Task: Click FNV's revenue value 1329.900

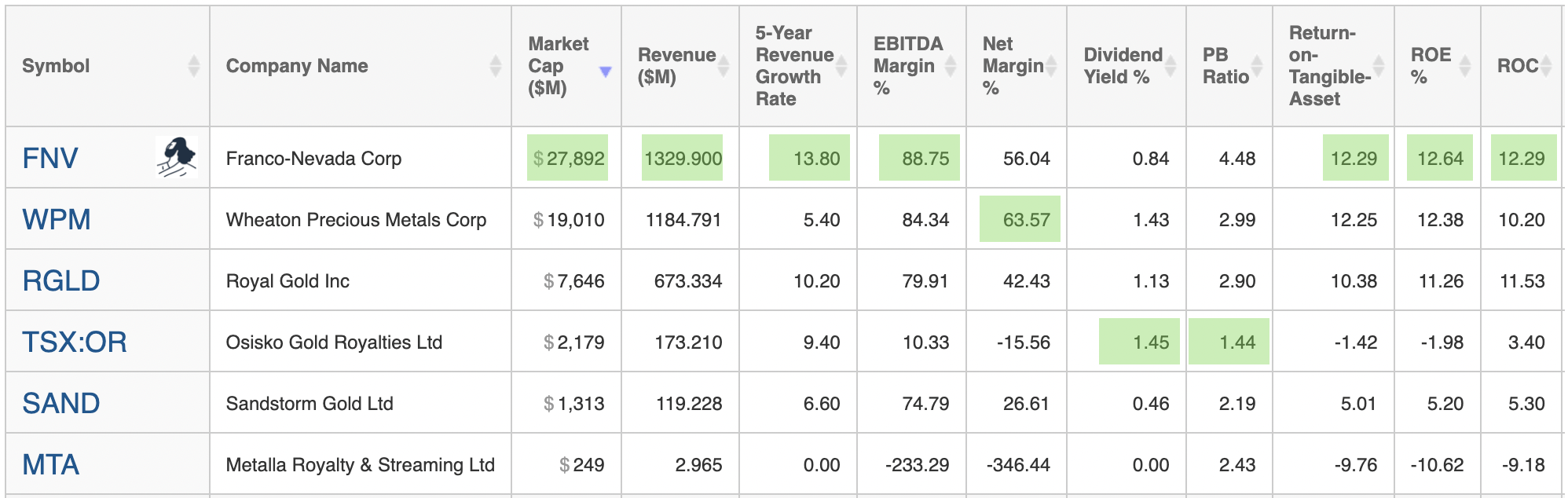Action: click(x=683, y=159)
